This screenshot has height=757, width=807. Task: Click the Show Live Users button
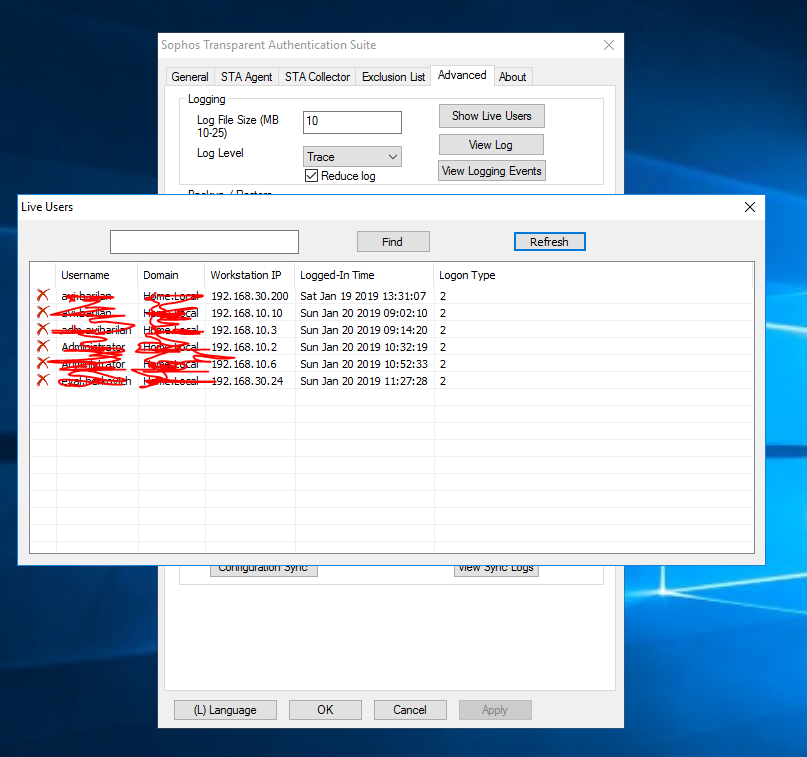pos(492,116)
